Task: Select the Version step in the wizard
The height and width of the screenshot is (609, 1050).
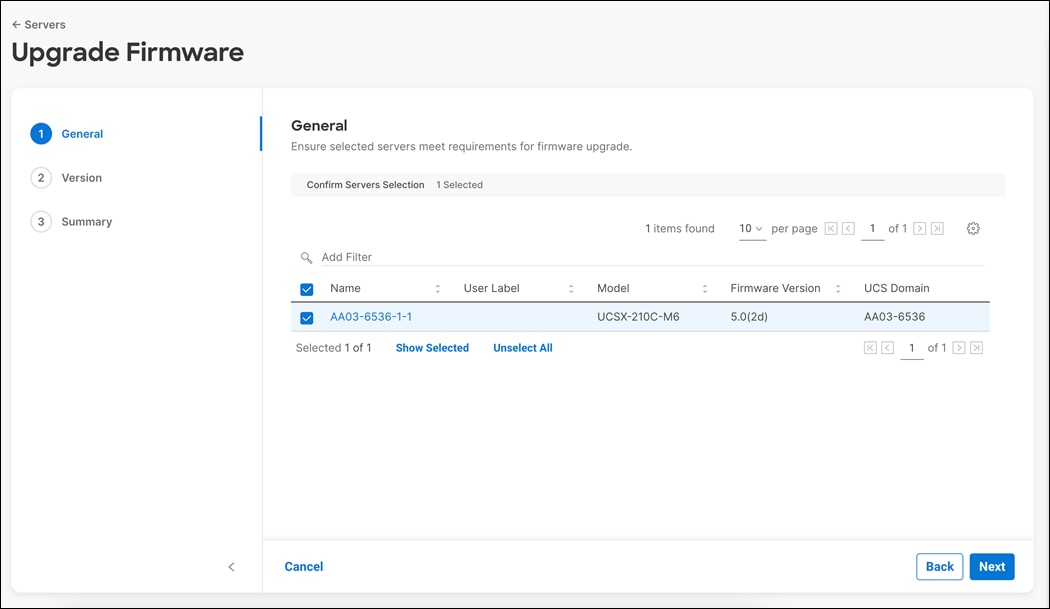Action: pyautogui.click(x=82, y=177)
